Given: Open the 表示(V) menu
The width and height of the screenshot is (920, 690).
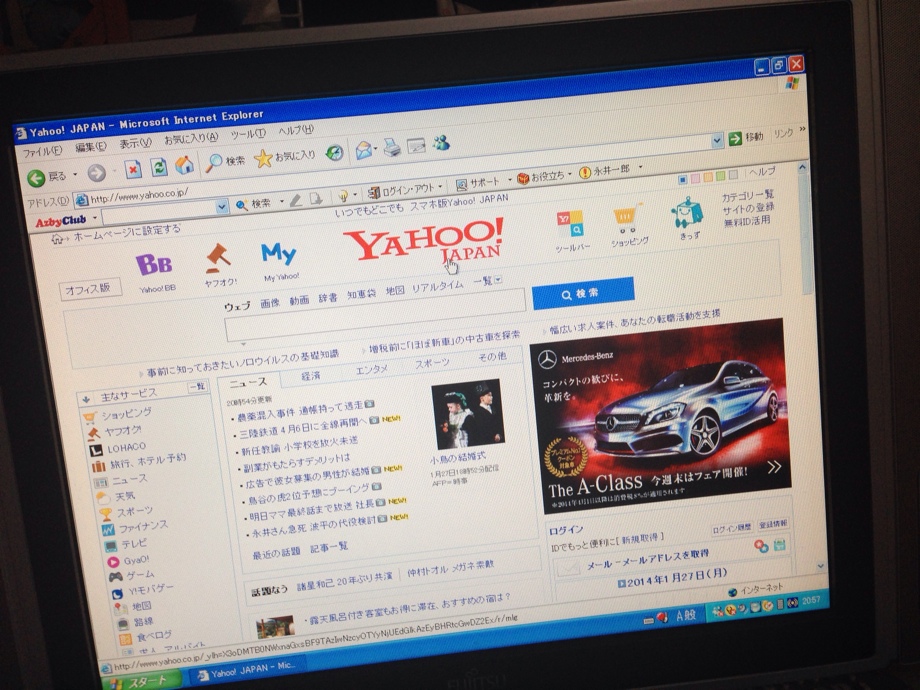Looking at the screenshot, I should (x=136, y=143).
